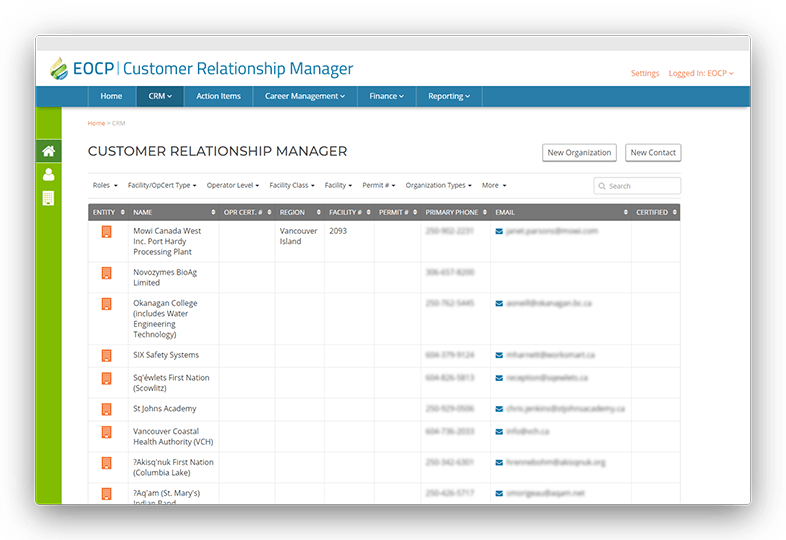The height and width of the screenshot is (540, 786).
Task: Click email envelope icon in SIX Safety Systems row
Action: [499, 355]
